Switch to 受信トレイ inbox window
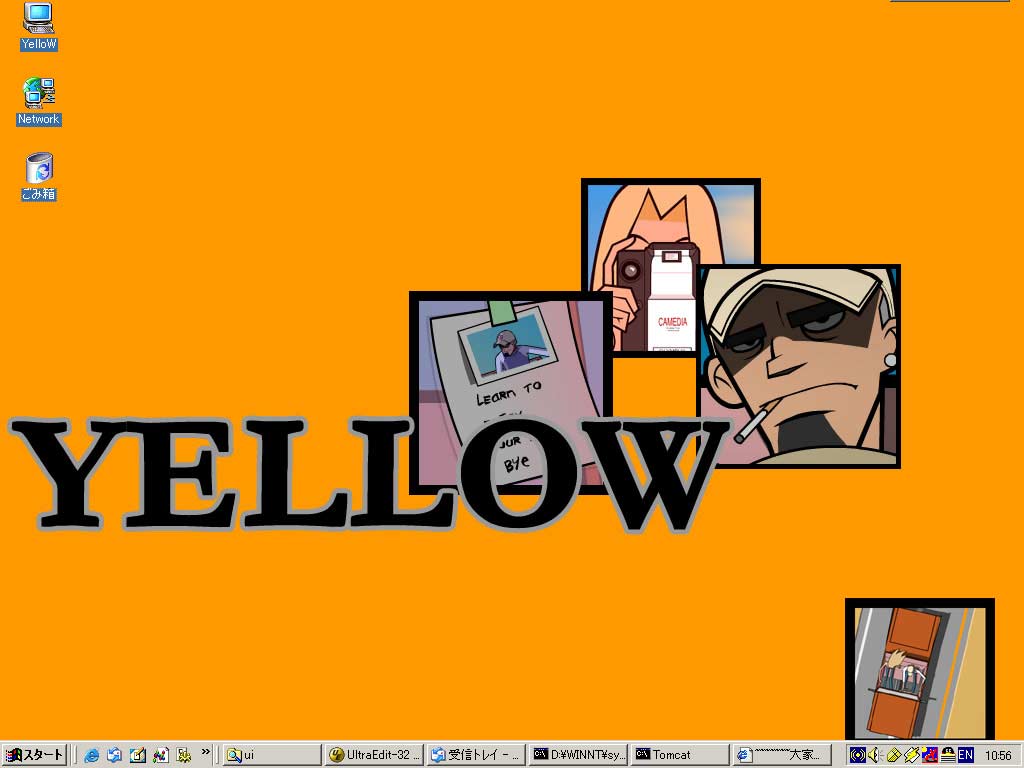1024x768 pixels. click(477, 755)
